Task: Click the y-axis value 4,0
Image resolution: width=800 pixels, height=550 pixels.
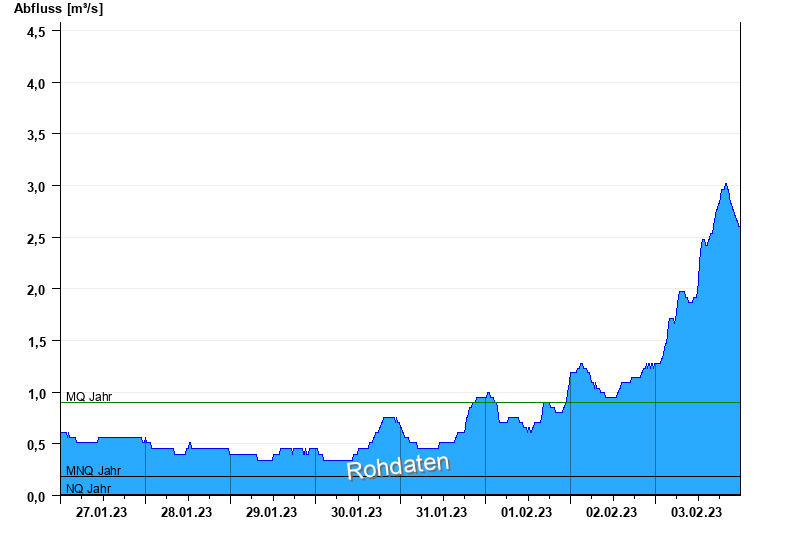Action: 36,84
